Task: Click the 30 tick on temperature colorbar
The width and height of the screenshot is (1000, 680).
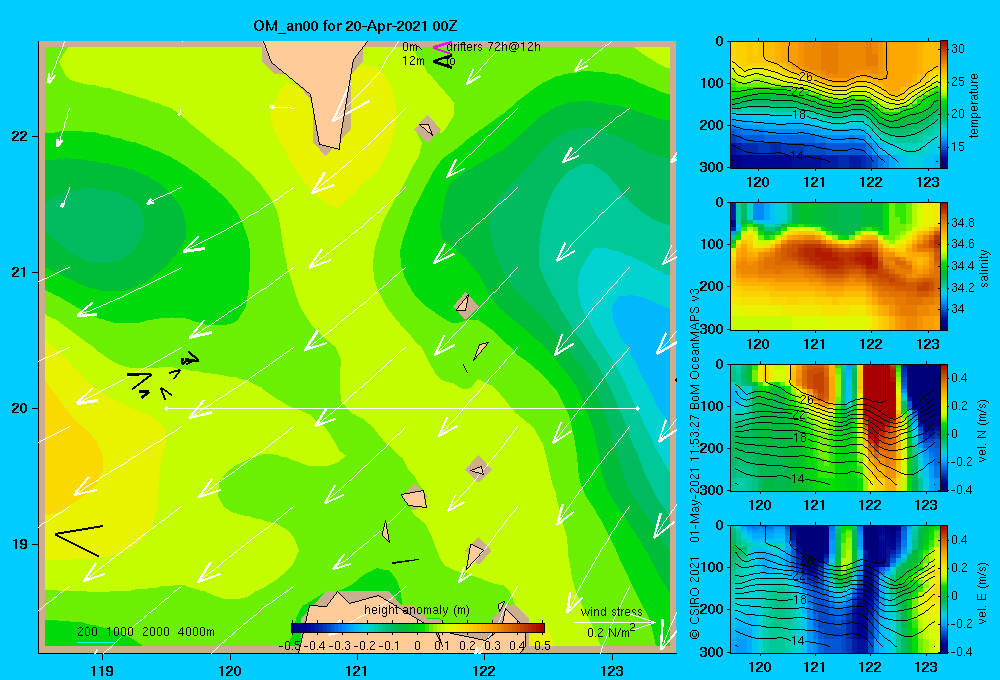Action: (x=958, y=48)
